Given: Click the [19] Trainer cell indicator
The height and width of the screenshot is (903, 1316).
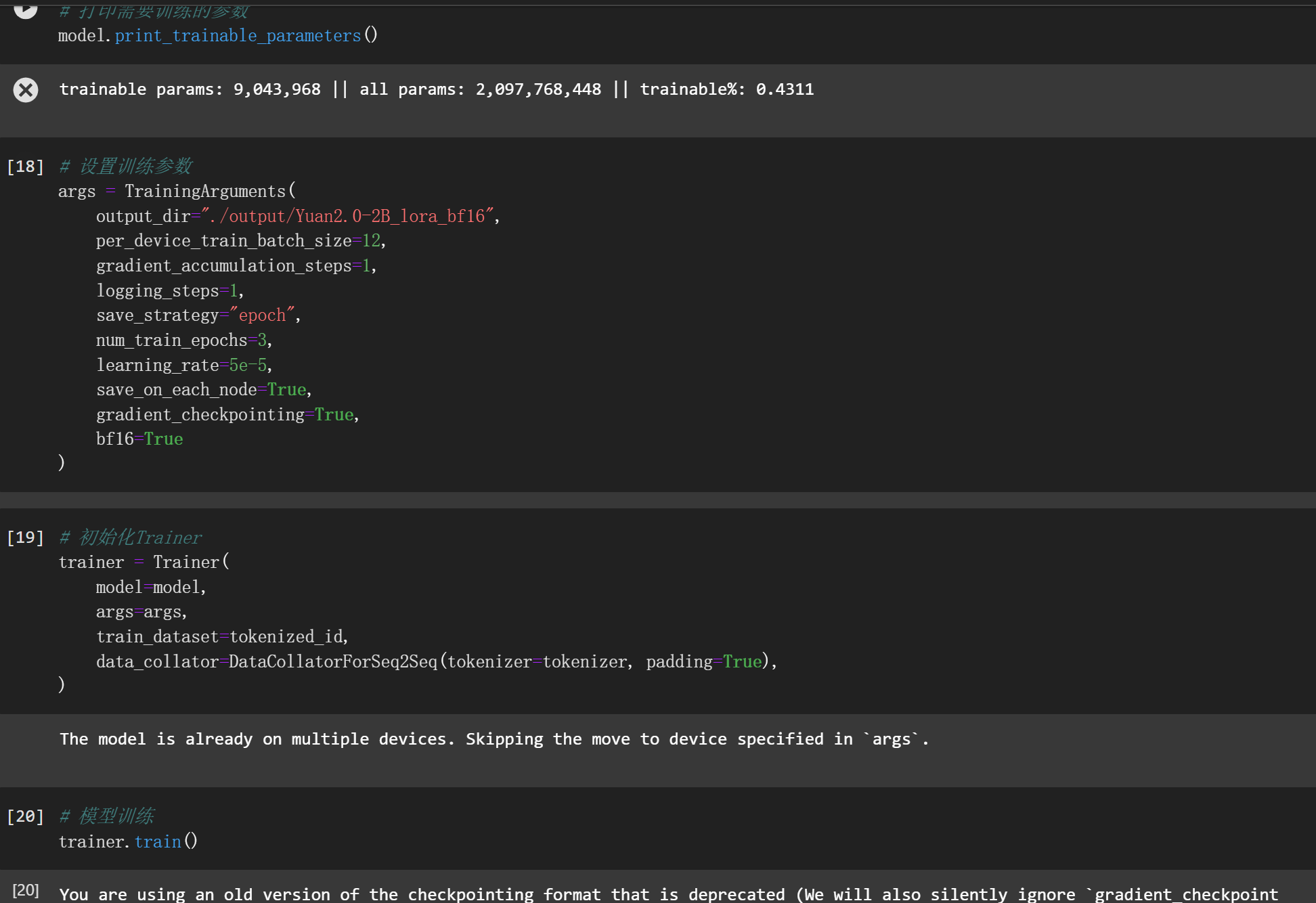Looking at the screenshot, I should coord(25,537).
